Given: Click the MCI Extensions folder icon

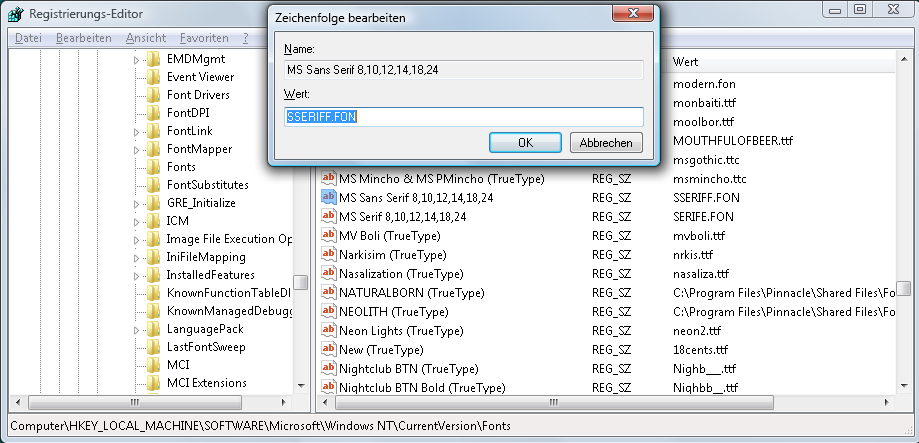Looking at the screenshot, I should click(x=153, y=383).
